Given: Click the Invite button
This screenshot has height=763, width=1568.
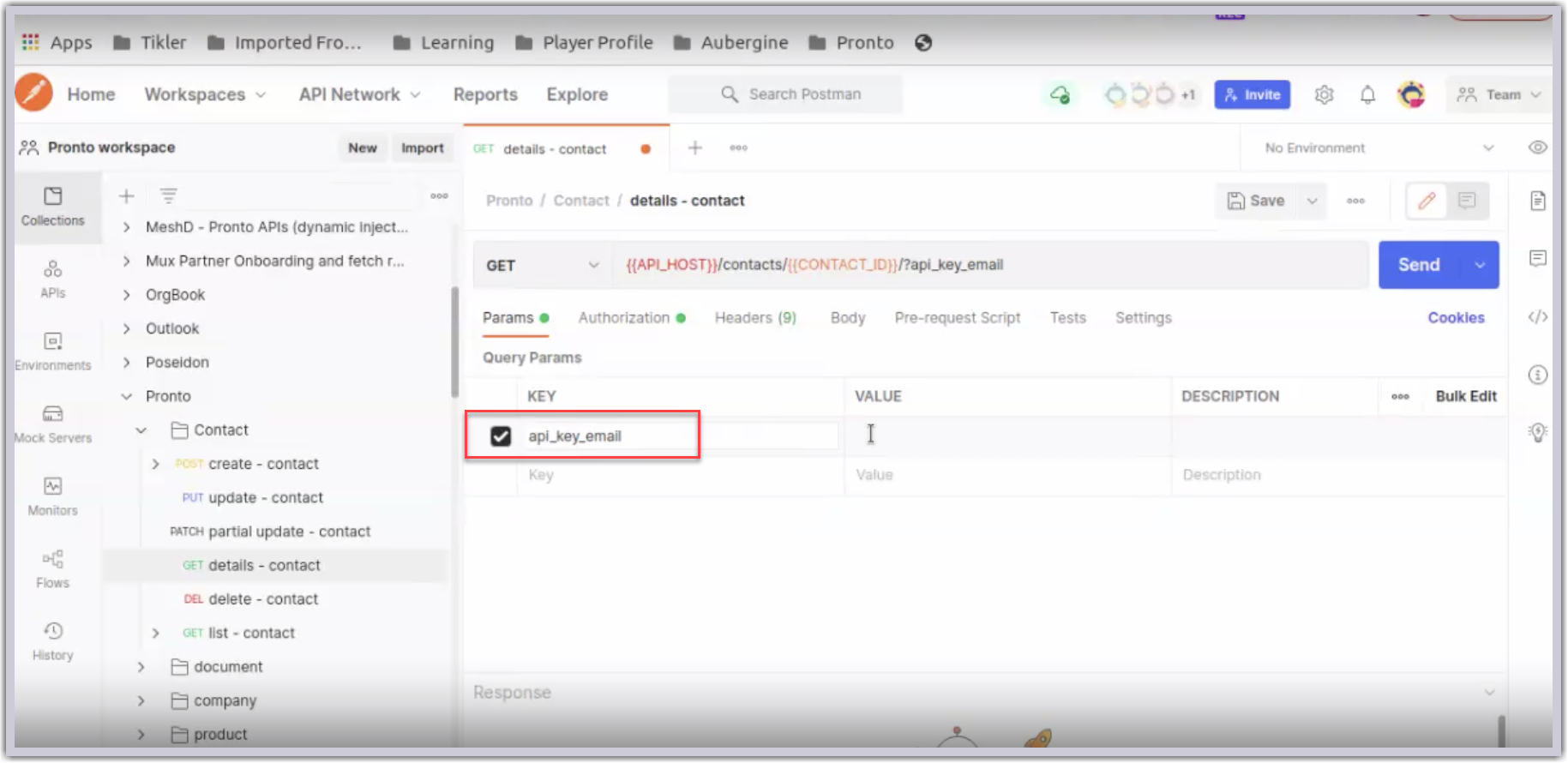Looking at the screenshot, I should (1253, 94).
